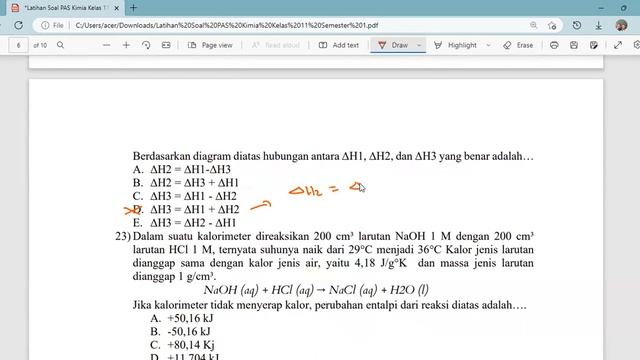
Task: Open the new tab plus button
Action: tap(133, 8)
